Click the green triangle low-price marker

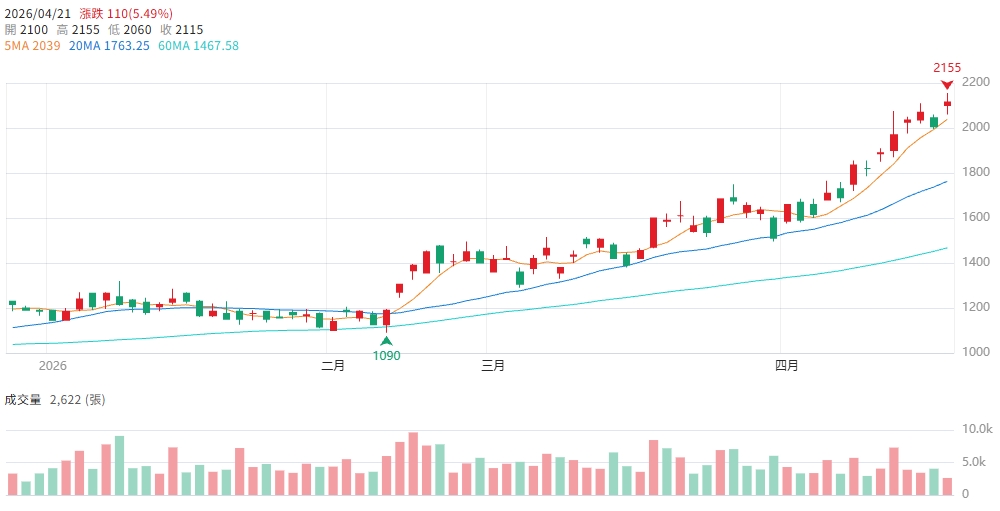point(386,341)
